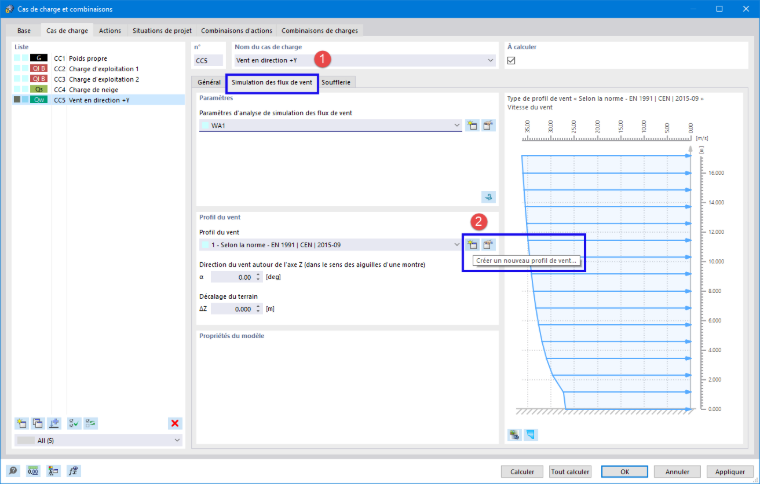This screenshot has height=484, width=760.
Task: Click the Appliquer button
Action: [x=730, y=471]
